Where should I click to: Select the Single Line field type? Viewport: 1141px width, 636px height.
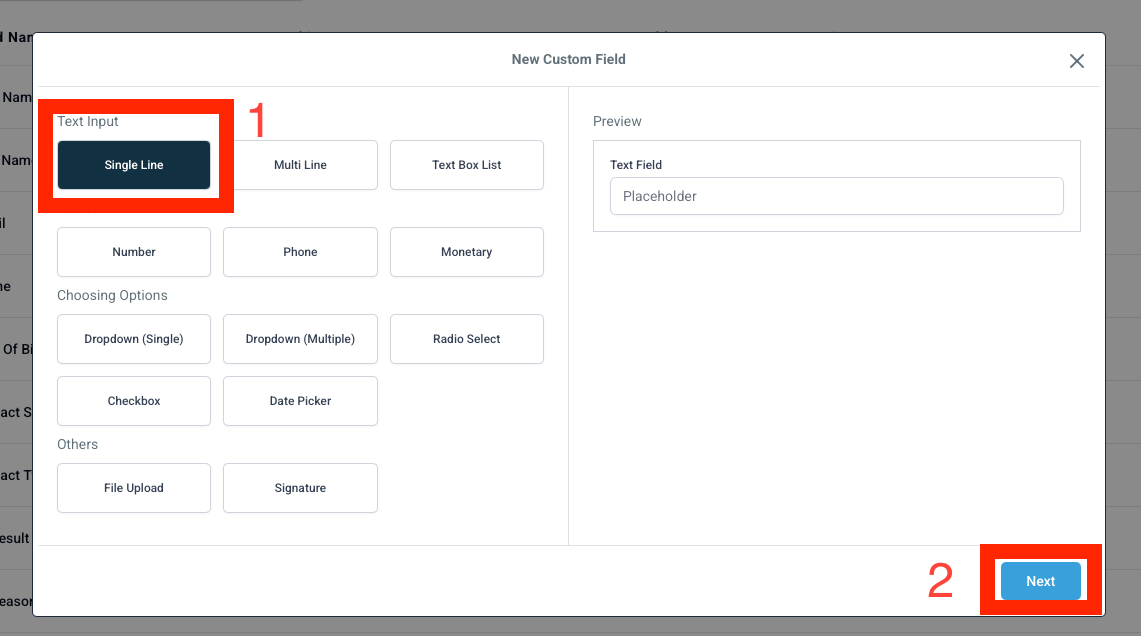134,165
